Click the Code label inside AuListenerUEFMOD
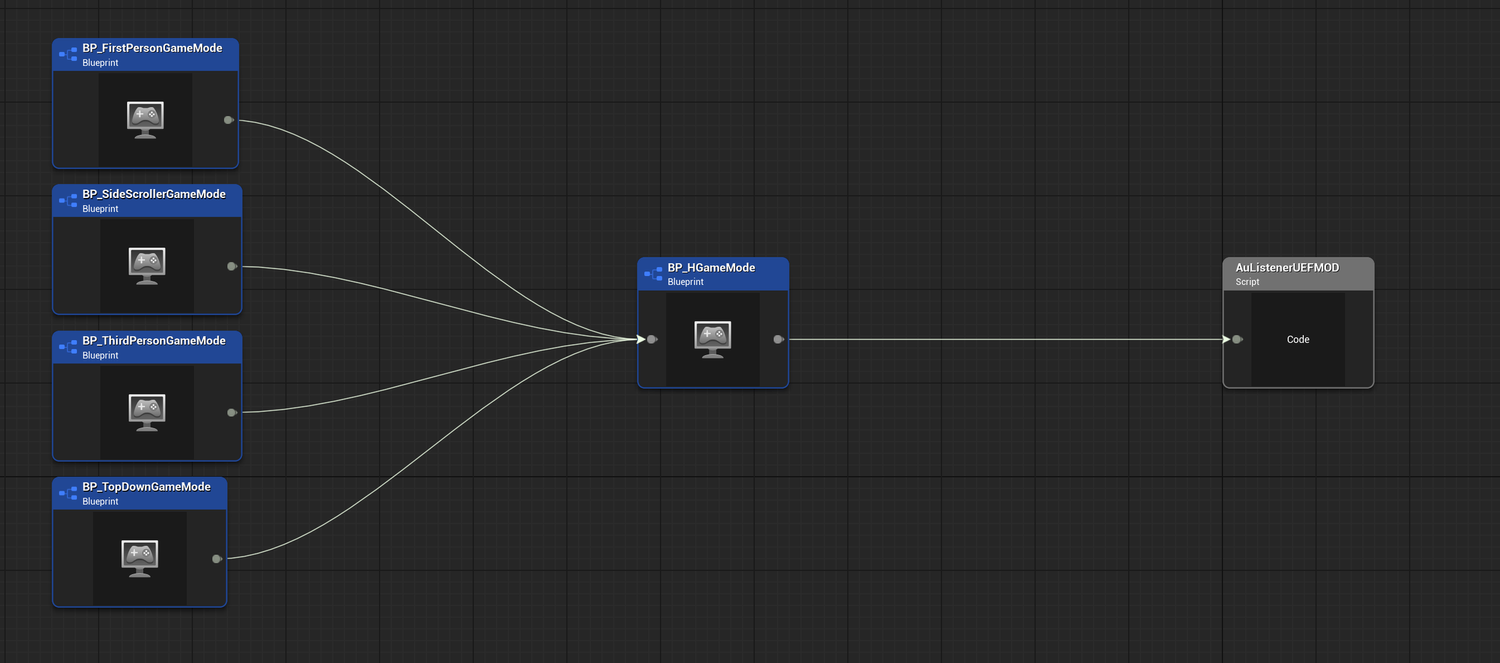 click(x=1297, y=339)
